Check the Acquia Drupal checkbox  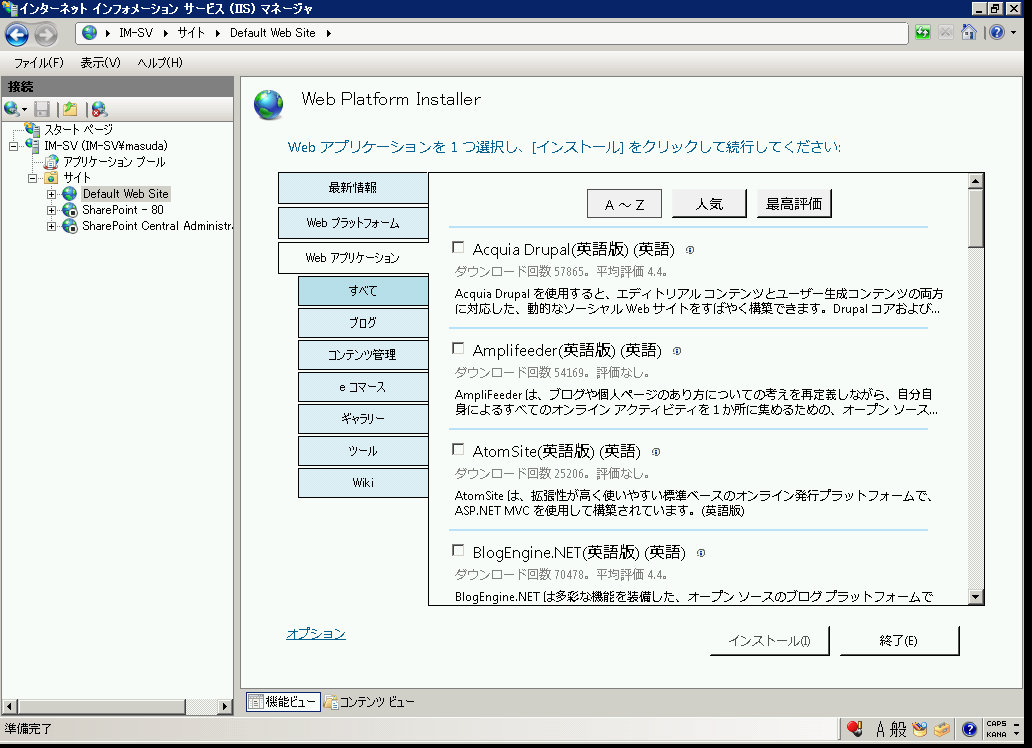point(459,248)
